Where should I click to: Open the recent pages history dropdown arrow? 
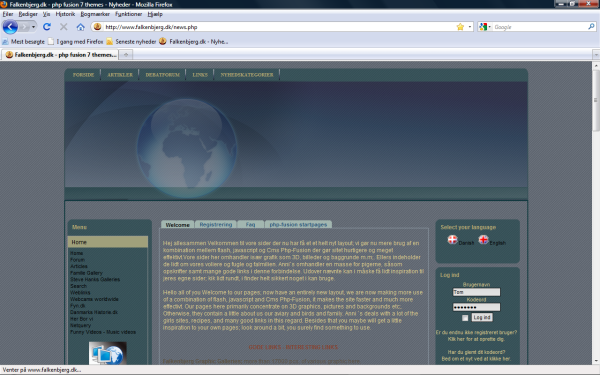click(x=34, y=27)
